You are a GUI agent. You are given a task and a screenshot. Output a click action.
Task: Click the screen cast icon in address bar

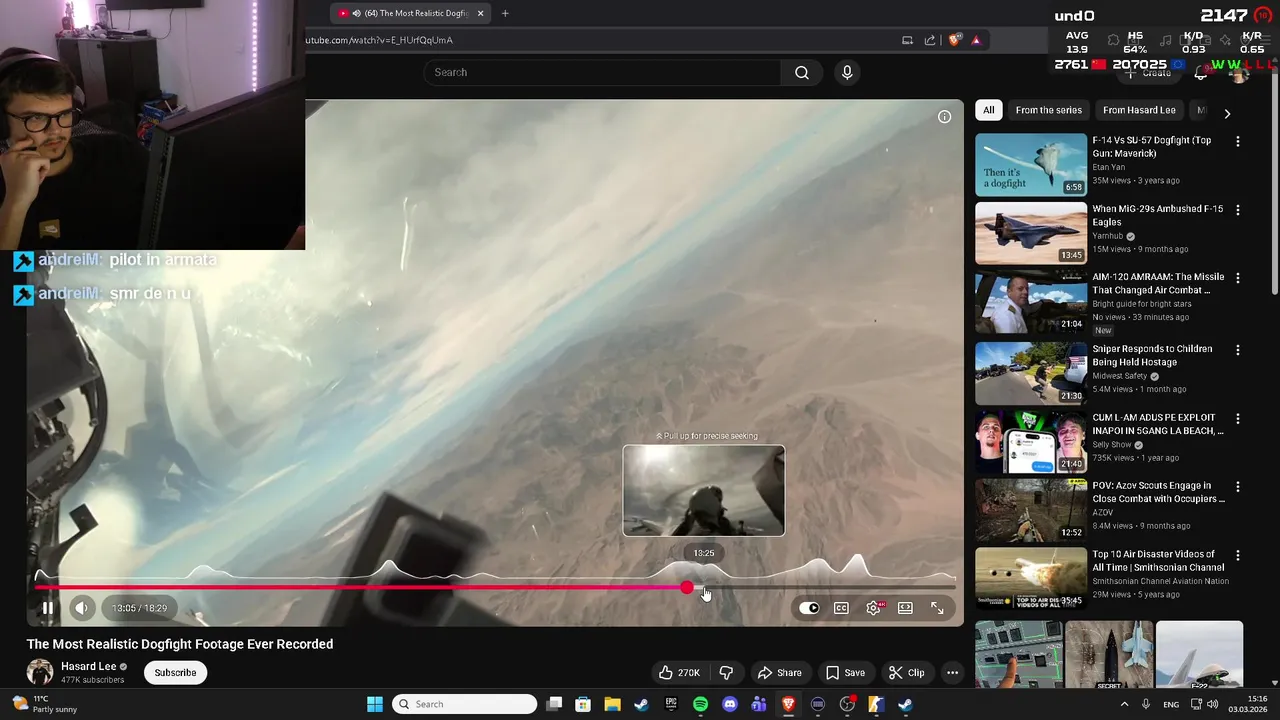click(x=907, y=40)
